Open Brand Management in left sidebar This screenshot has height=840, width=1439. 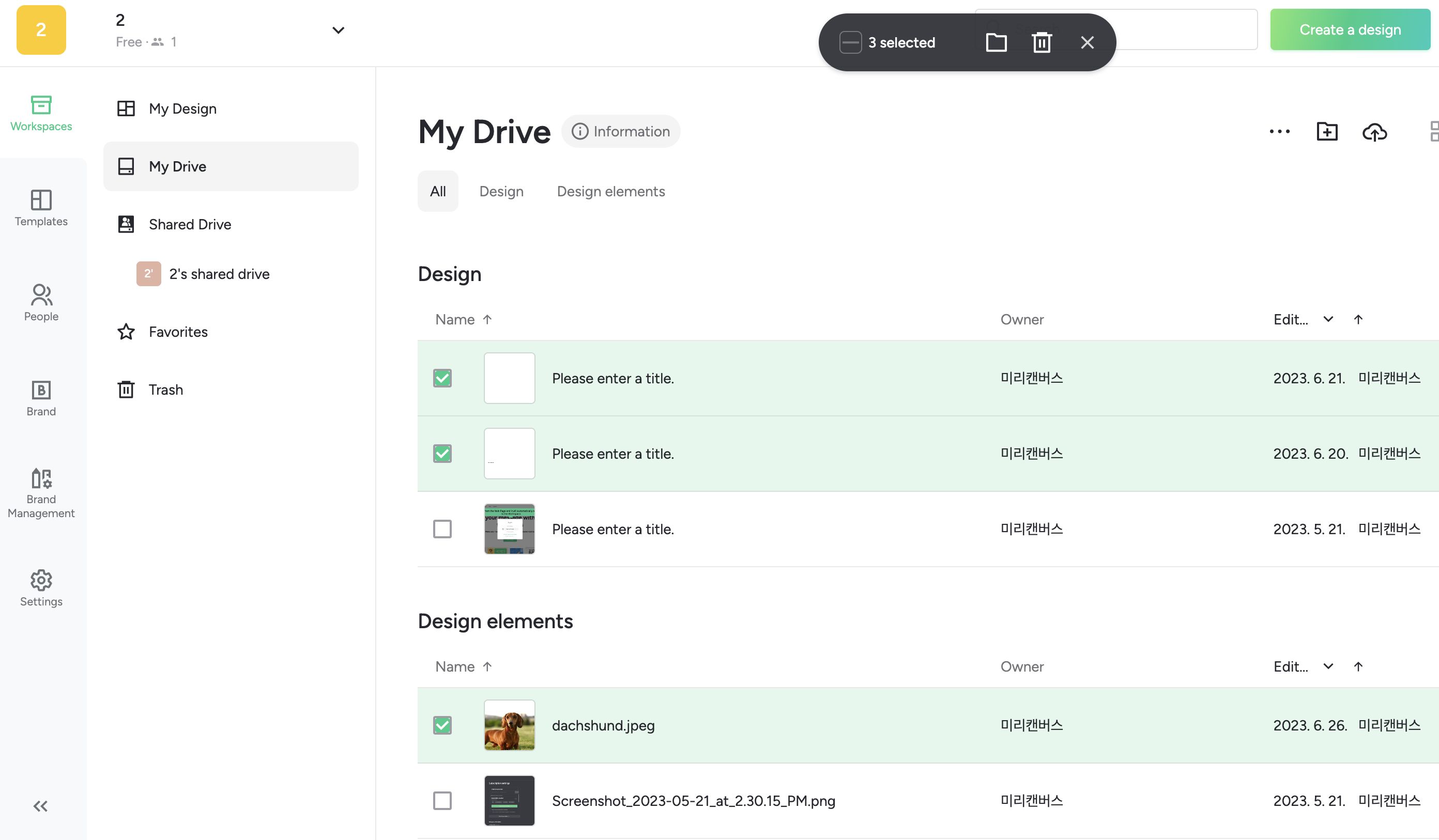pyautogui.click(x=41, y=493)
